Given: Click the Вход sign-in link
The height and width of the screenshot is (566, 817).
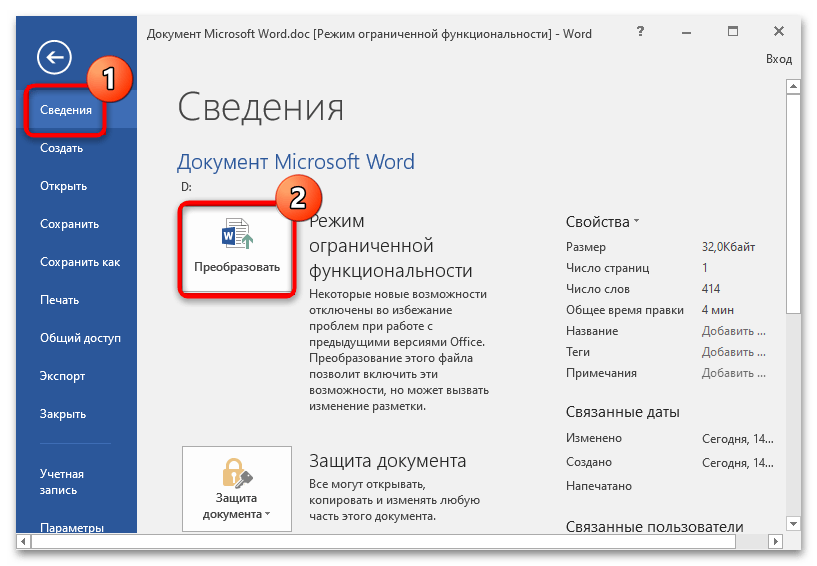Looking at the screenshot, I should (x=778, y=59).
